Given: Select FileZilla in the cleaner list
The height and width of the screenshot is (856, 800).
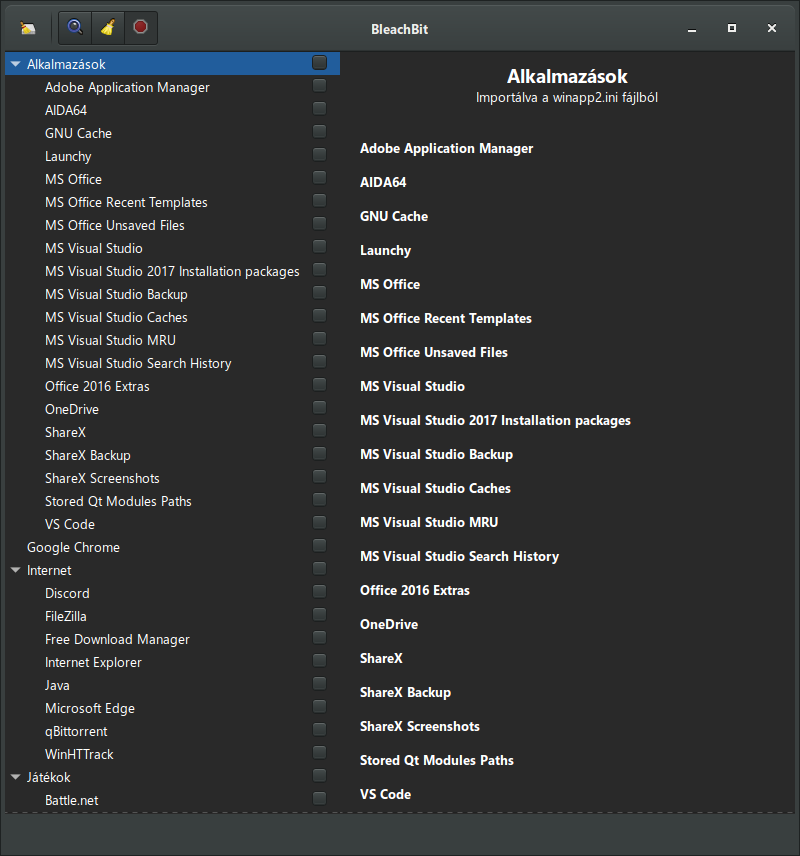Looking at the screenshot, I should [66, 616].
